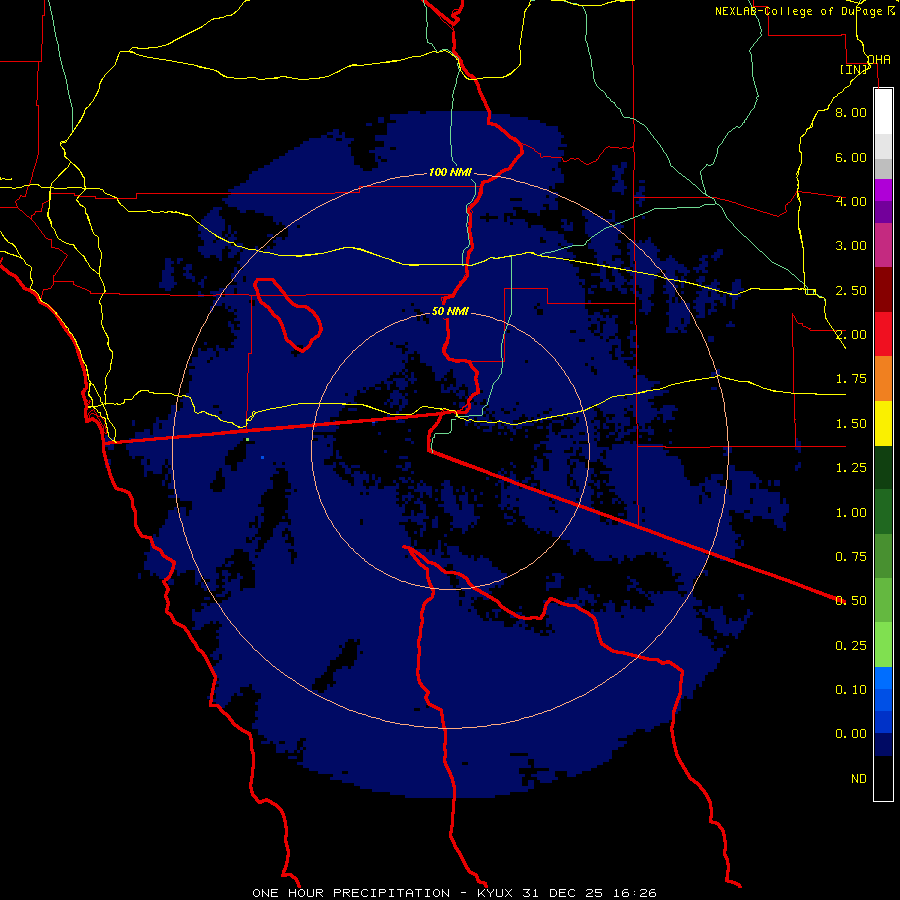The height and width of the screenshot is (900, 900).
Task: Click the 2.00 legend value
Action: point(851,335)
